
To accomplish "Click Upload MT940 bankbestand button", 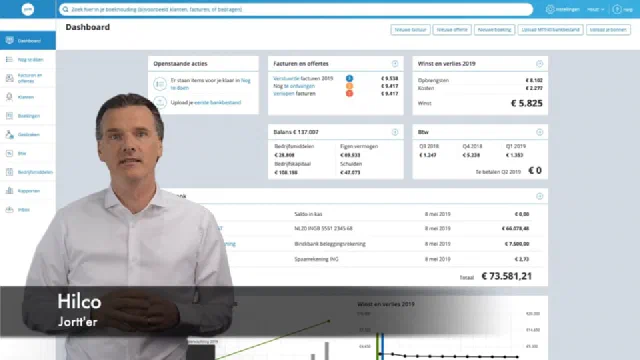I will point(551,30).
